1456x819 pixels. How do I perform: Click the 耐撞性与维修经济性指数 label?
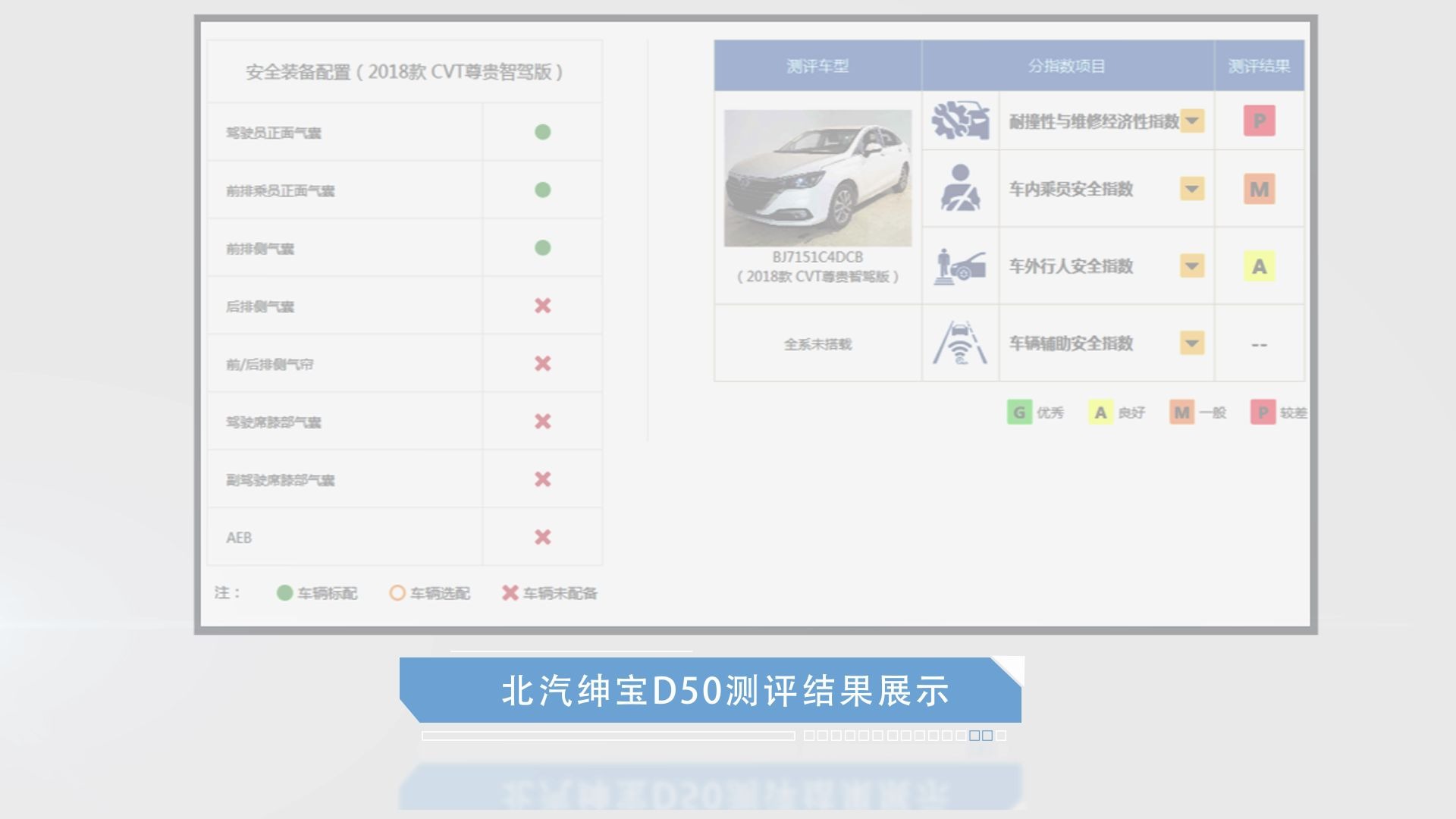[x=1094, y=121]
